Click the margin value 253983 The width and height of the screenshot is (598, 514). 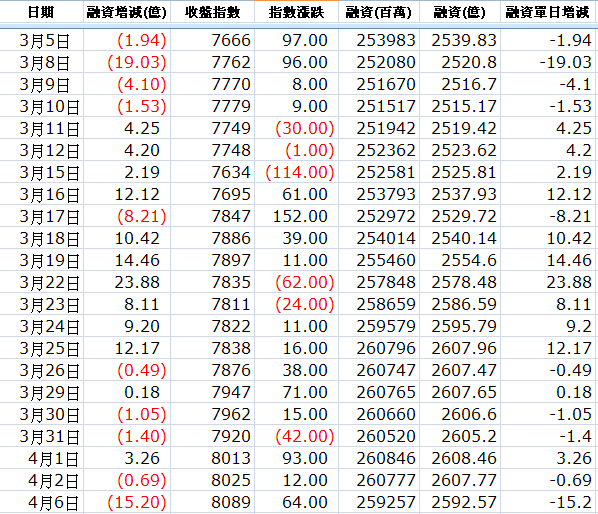coord(379,40)
